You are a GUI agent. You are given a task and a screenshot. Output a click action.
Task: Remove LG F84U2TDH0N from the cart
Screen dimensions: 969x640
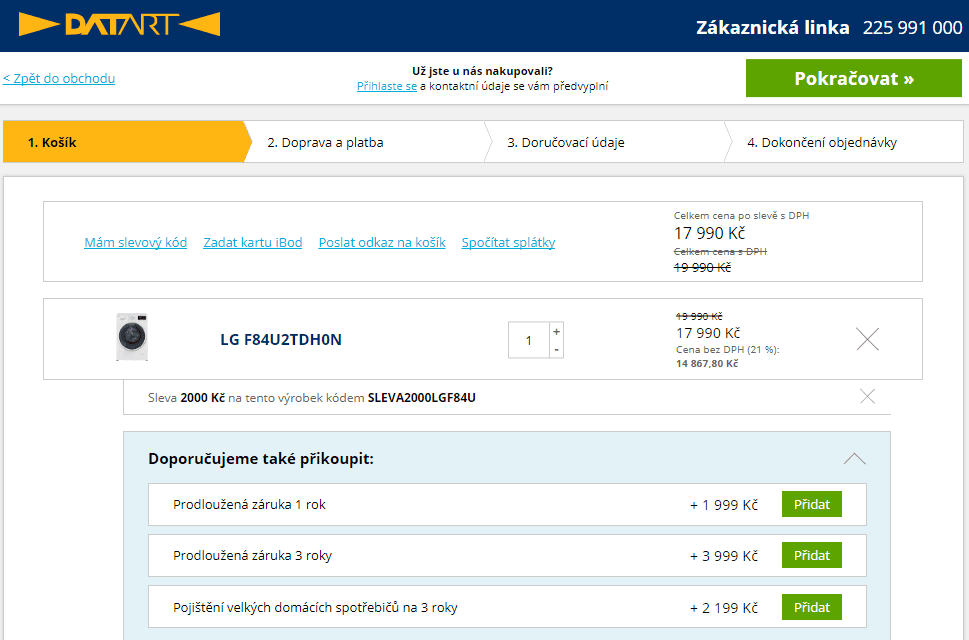[x=868, y=339]
